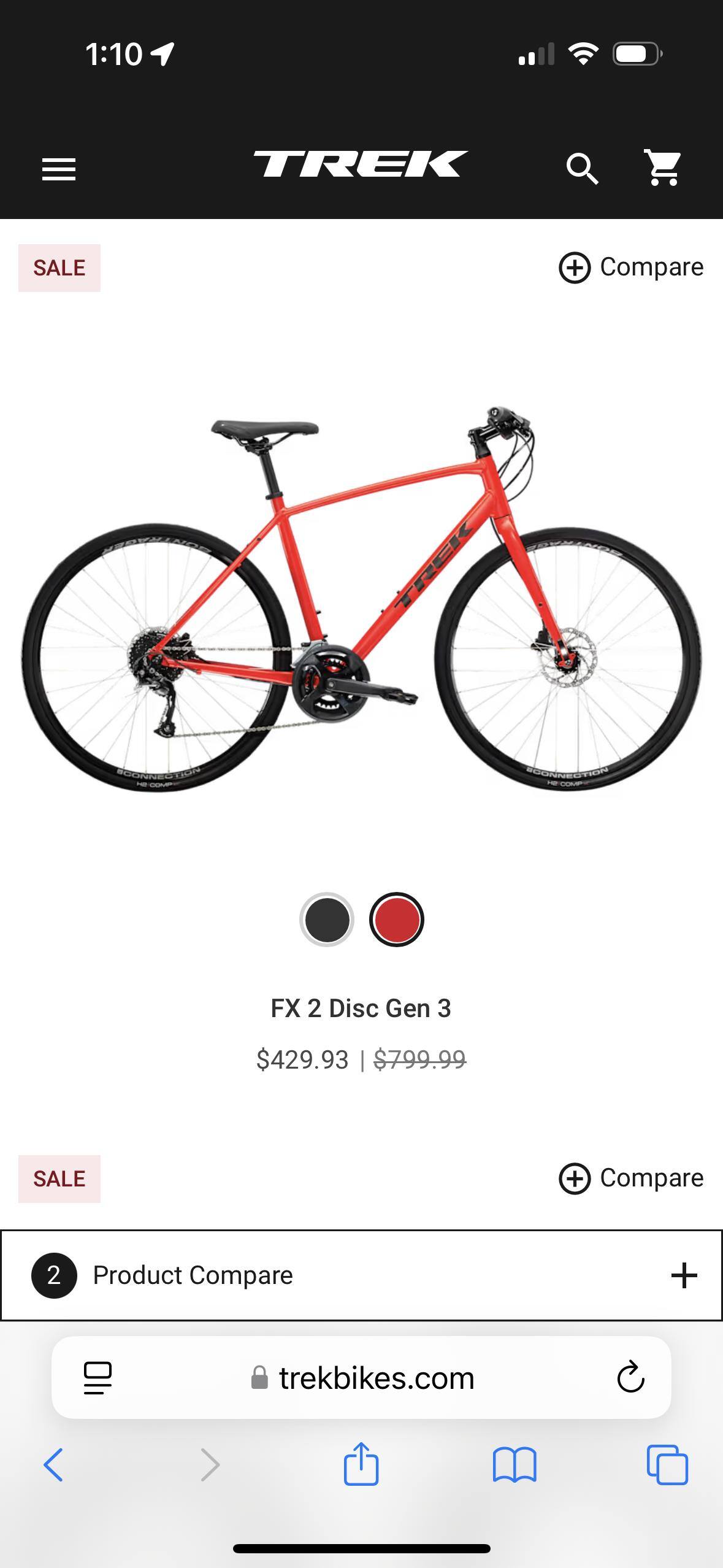Open the FX 2 Disc Gen 3 link
Screen dimensions: 723x1568
pos(361,1009)
